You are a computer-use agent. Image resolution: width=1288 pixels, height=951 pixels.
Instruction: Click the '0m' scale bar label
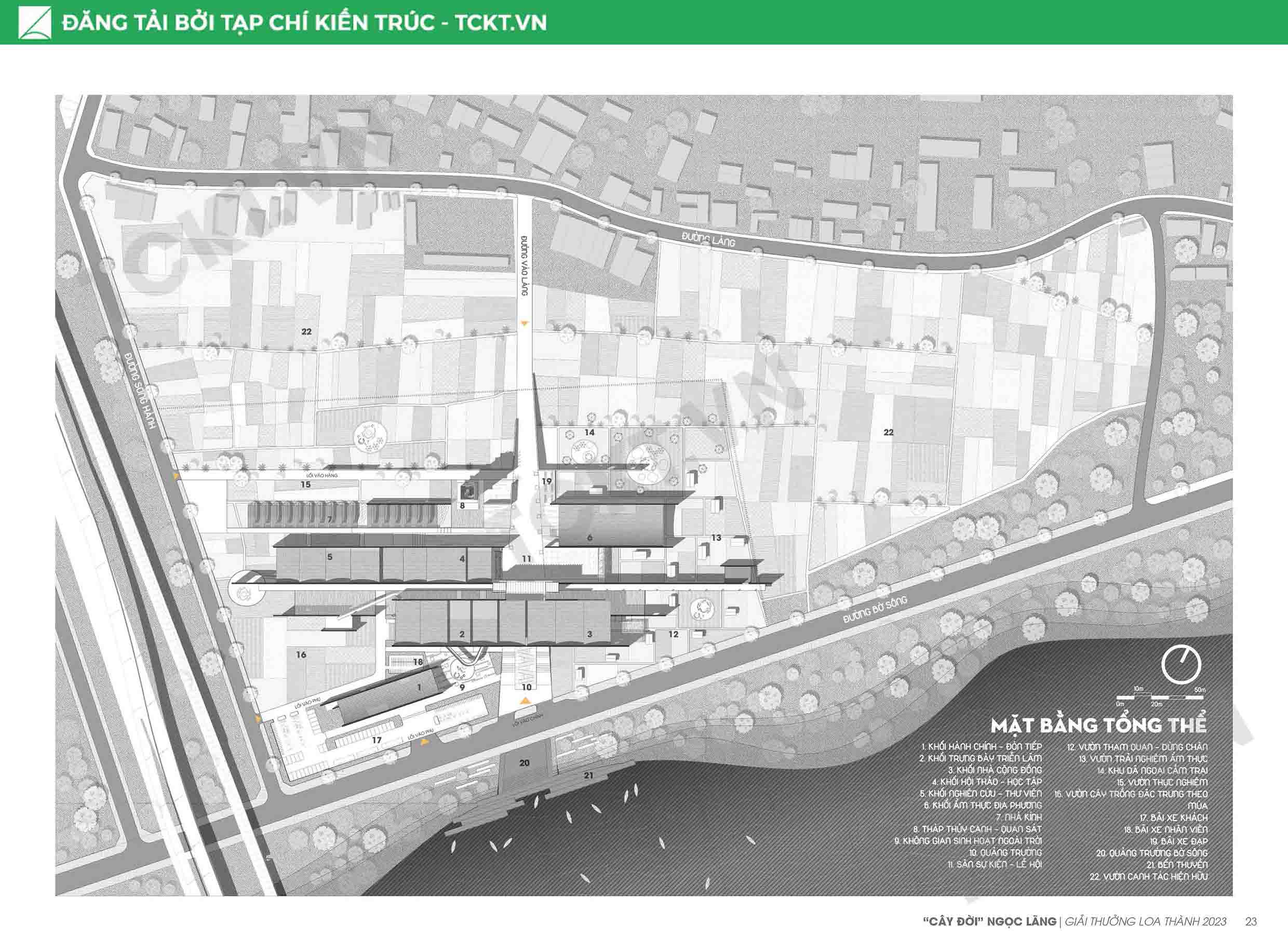(1120, 704)
